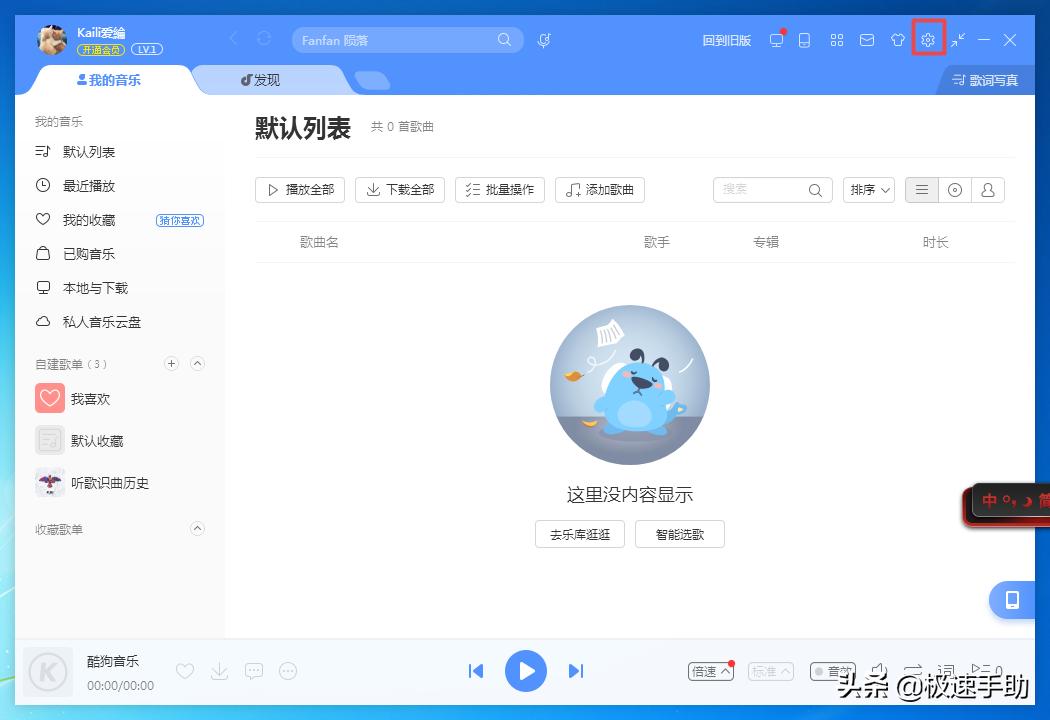Collapse the 自建歌单 section
Viewport: 1050px width, 720px height.
[x=197, y=364]
